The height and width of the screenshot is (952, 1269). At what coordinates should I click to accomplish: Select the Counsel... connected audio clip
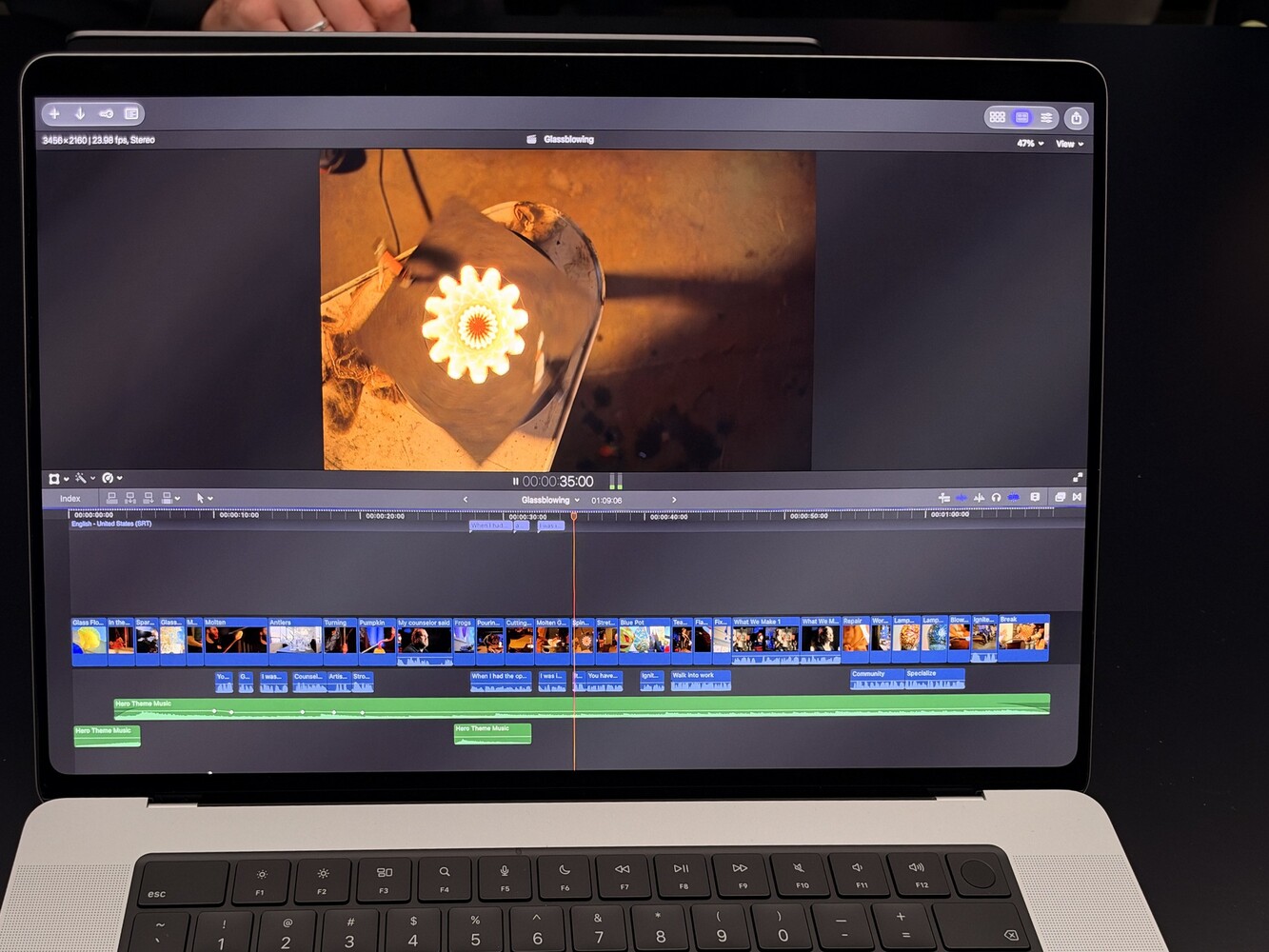[x=308, y=682]
